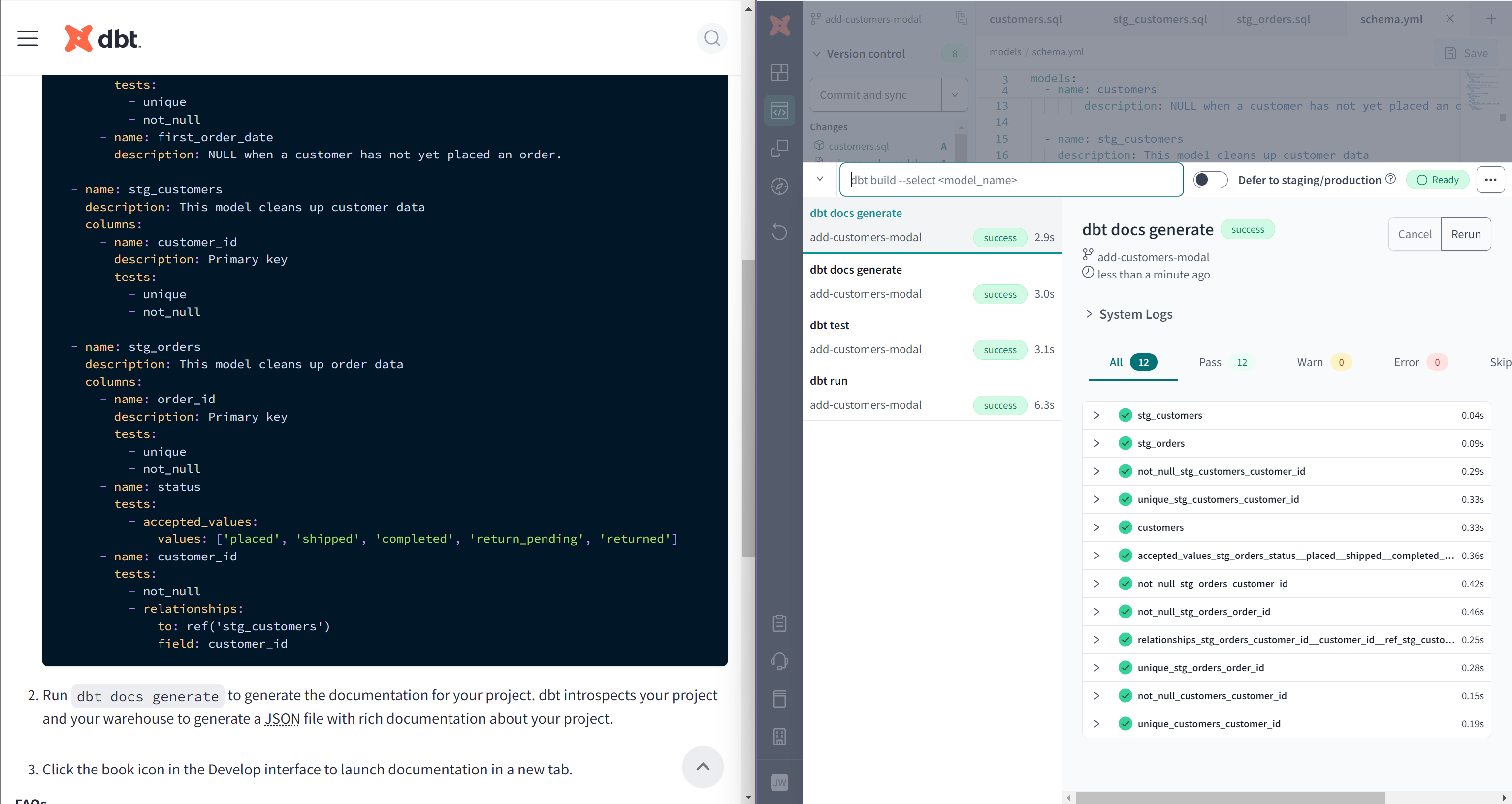Screen dimensions: 1512x804
Task: Expand the stg_customers result row
Action: click(x=1096, y=415)
